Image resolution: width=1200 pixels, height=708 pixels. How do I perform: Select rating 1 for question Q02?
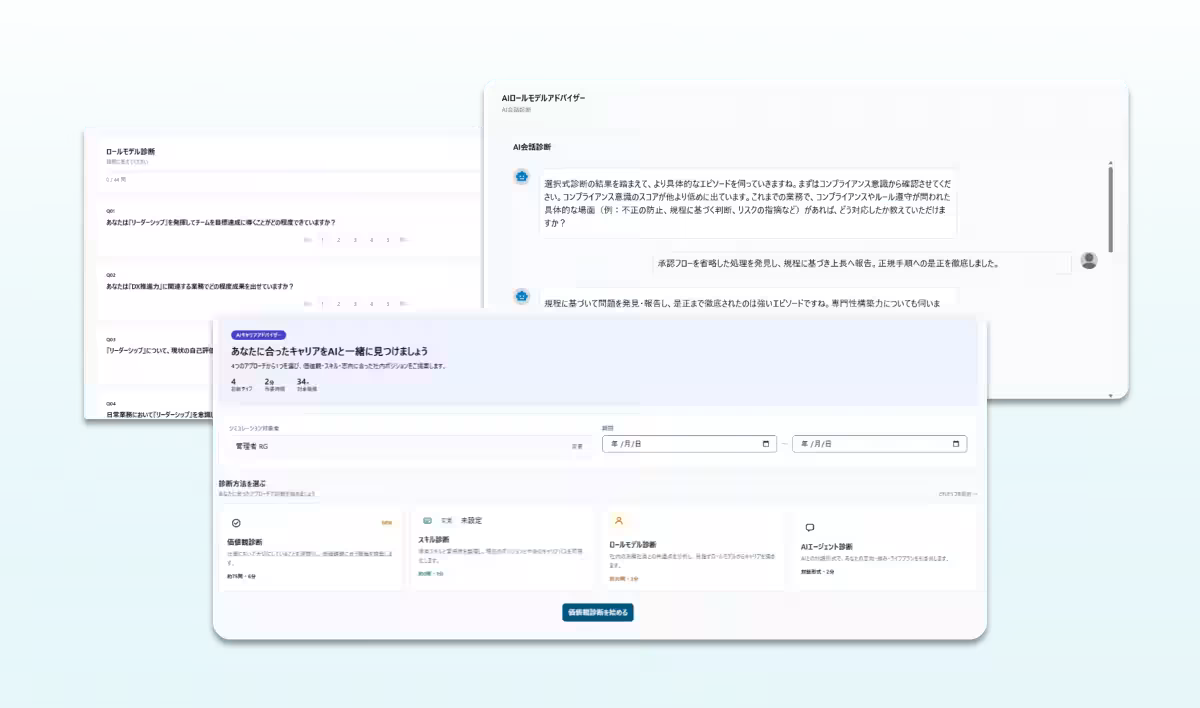click(x=322, y=304)
